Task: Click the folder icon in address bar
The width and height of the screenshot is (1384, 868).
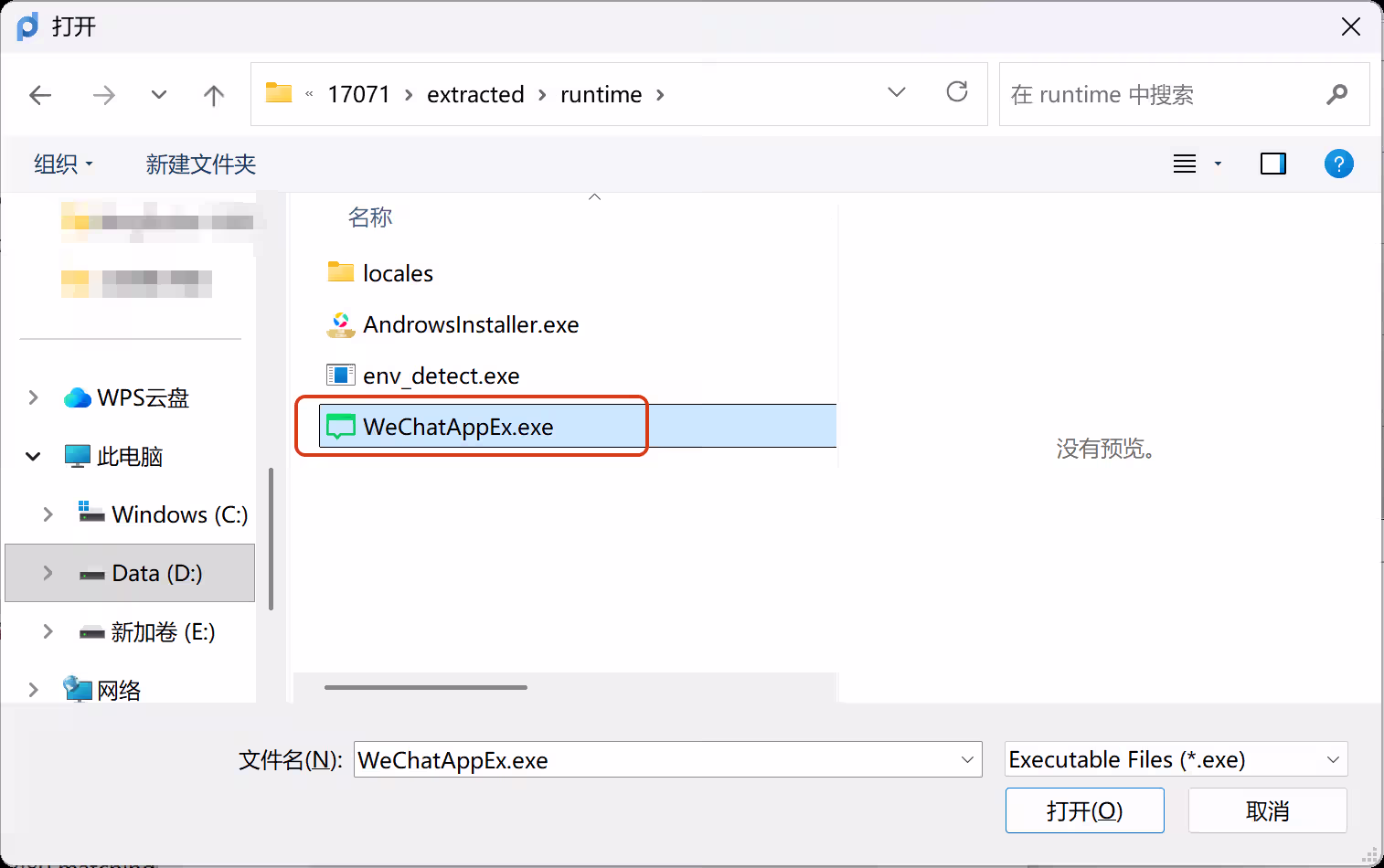Action: click(279, 93)
